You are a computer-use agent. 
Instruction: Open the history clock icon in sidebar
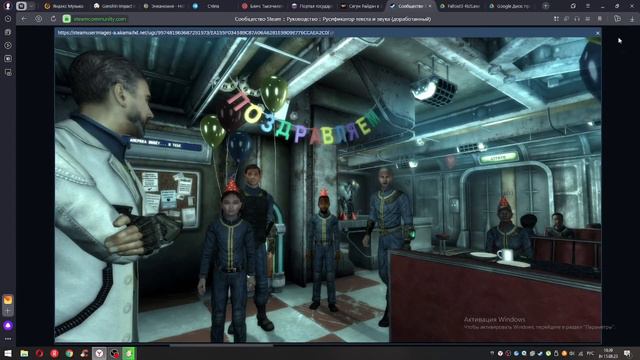pyautogui.click(x=8, y=19)
